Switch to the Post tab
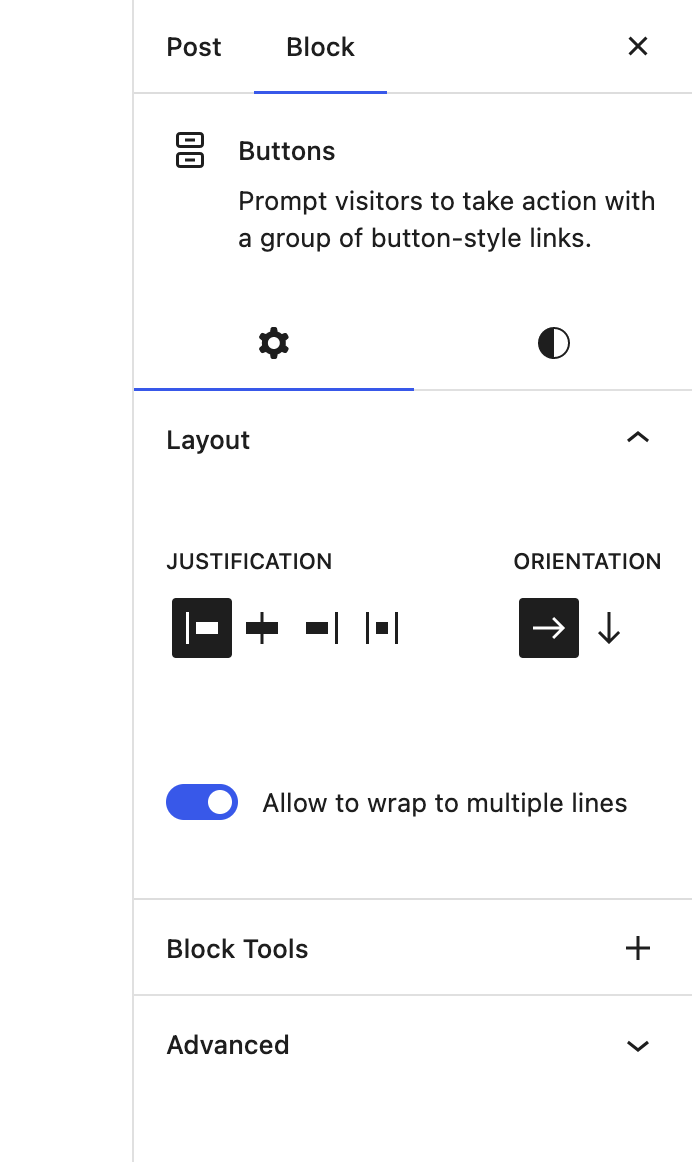The height and width of the screenshot is (1162, 692). point(193,47)
